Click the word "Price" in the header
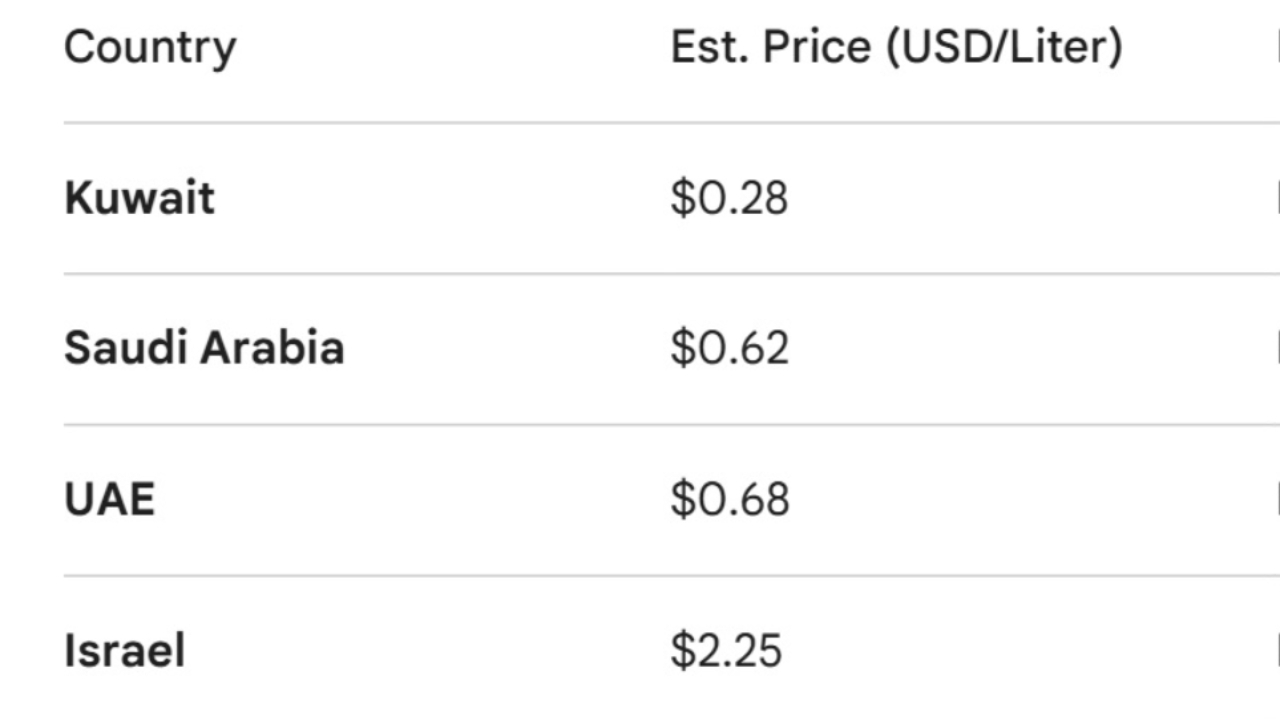The height and width of the screenshot is (720, 1280). [816, 47]
